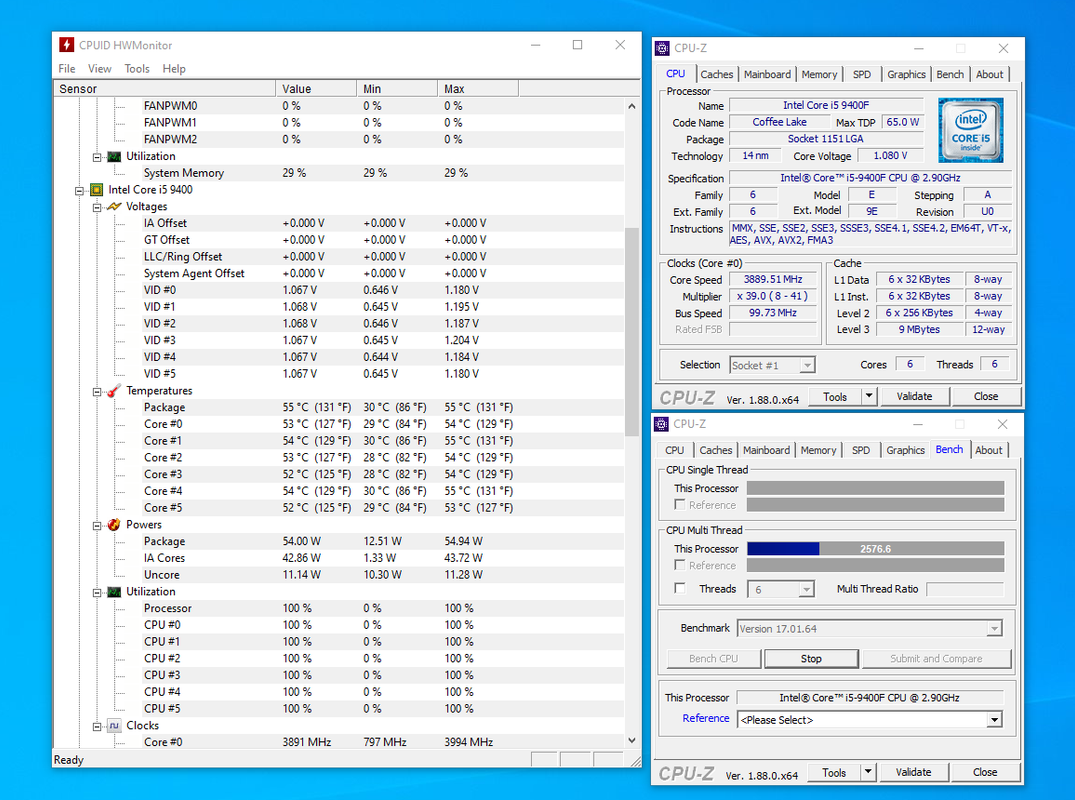Click Validate in top CPU-Z window
The height and width of the screenshot is (800, 1075).
click(x=914, y=396)
